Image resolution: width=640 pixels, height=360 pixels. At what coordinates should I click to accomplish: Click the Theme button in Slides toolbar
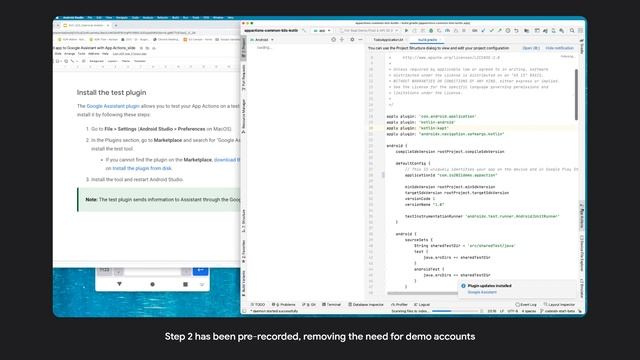pyautogui.click(x=126, y=61)
